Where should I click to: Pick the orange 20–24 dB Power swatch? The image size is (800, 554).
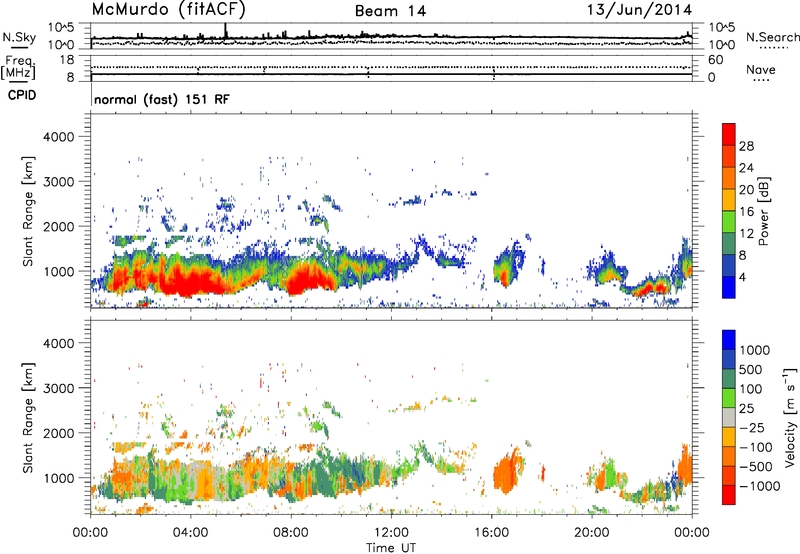729,179
